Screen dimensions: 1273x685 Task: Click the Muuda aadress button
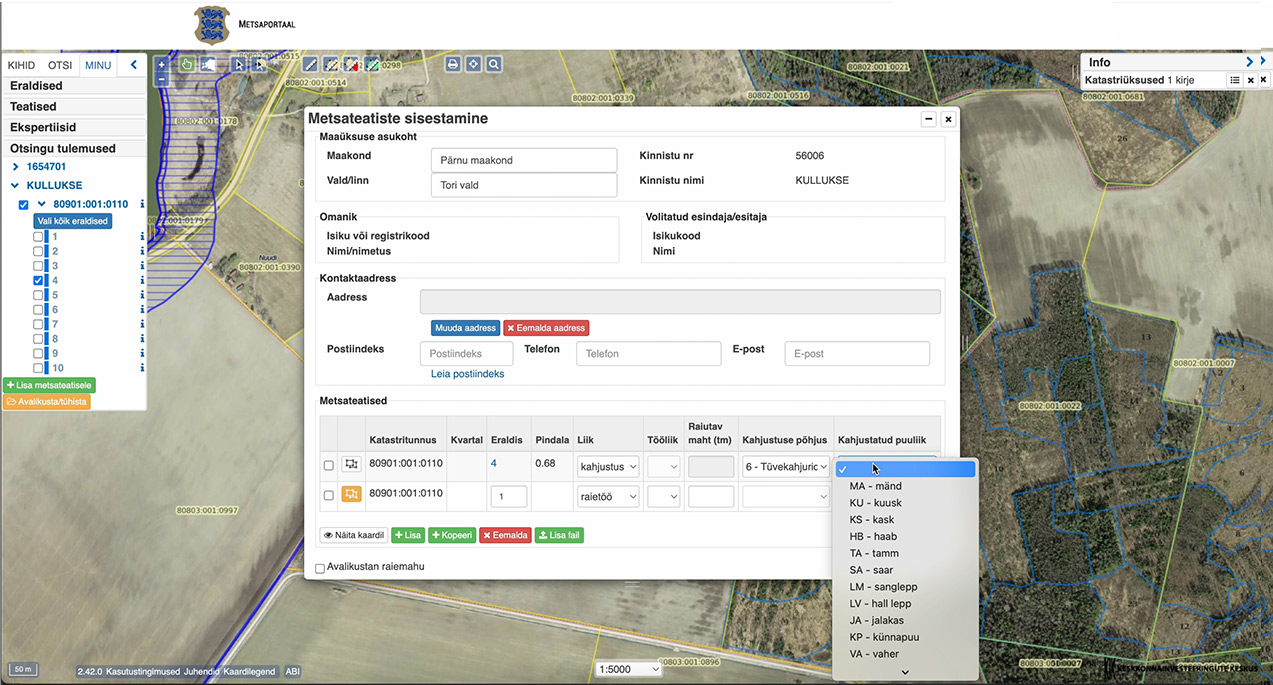(465, 328)
